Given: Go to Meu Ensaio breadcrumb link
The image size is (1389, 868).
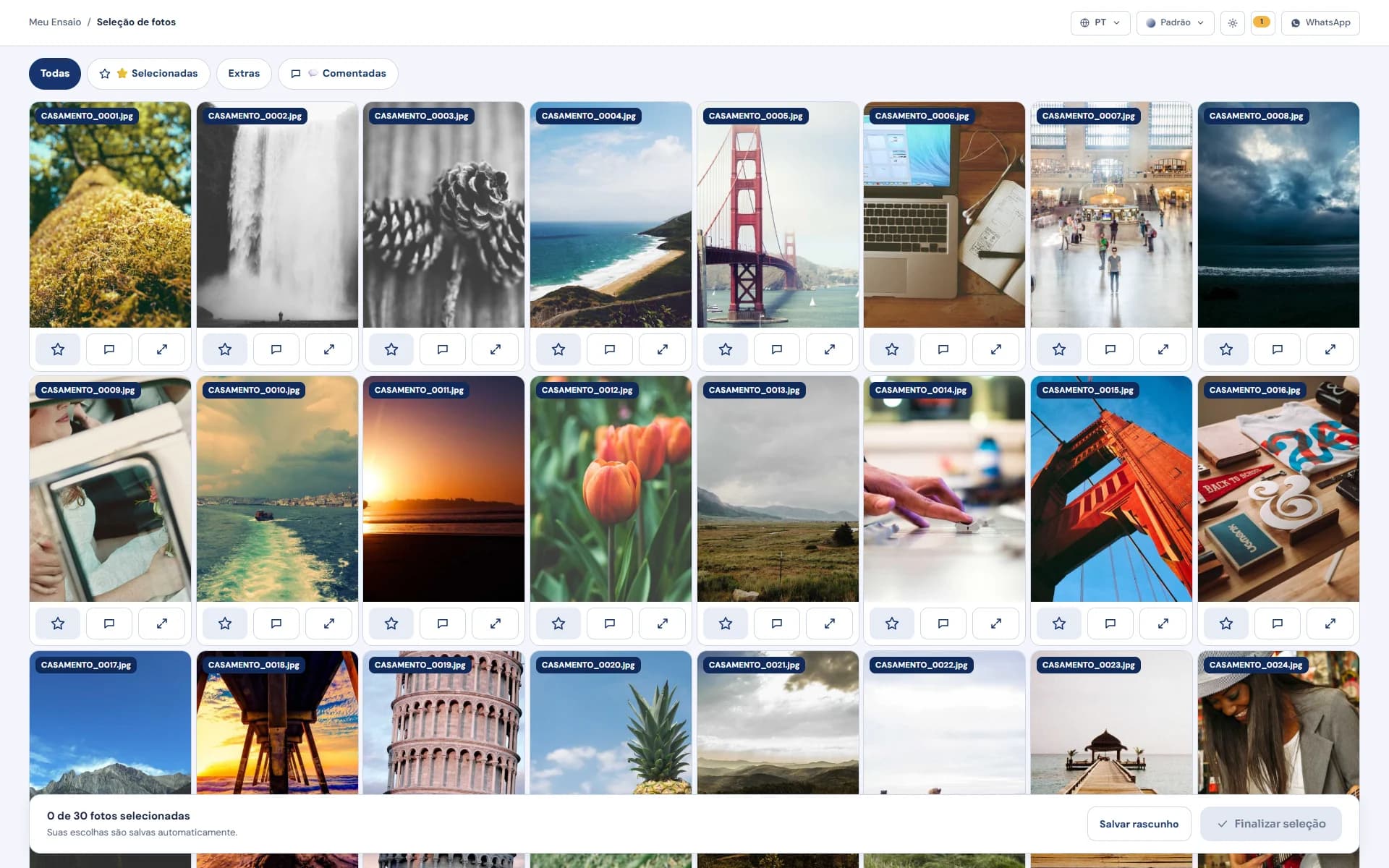Looking at the screenshot, I should tap(55, 22).
